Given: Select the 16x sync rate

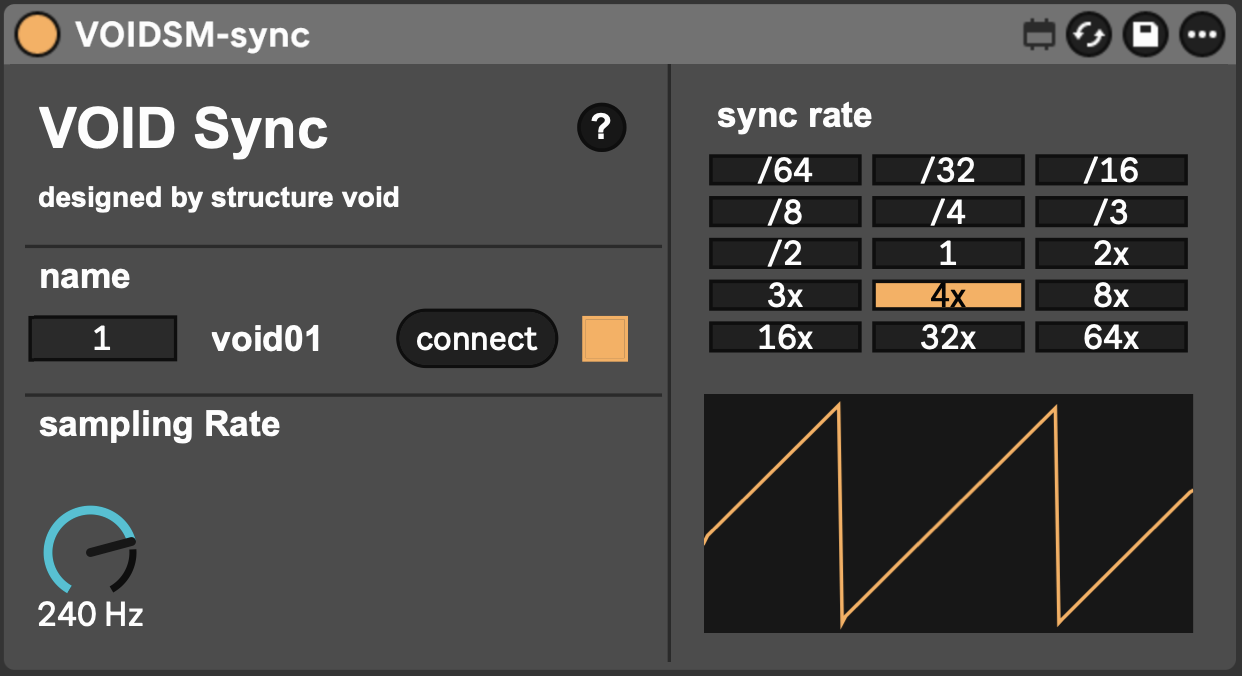Looking at the screenshot, I should [784, 336].
